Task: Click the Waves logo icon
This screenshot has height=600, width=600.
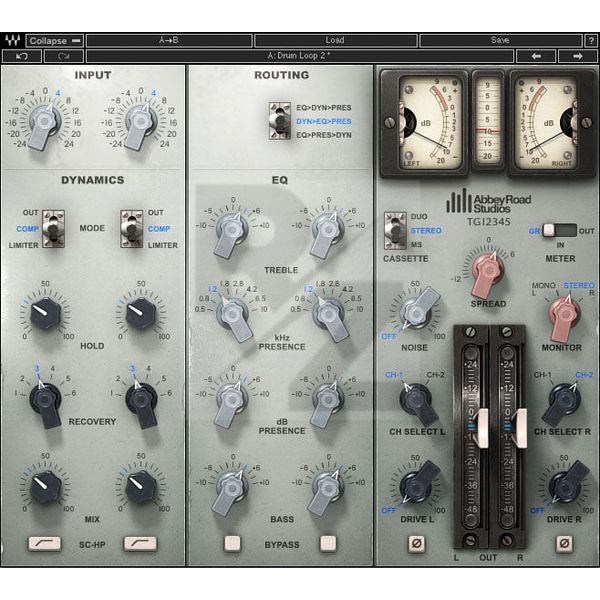Action: click(x=12, y=40)
